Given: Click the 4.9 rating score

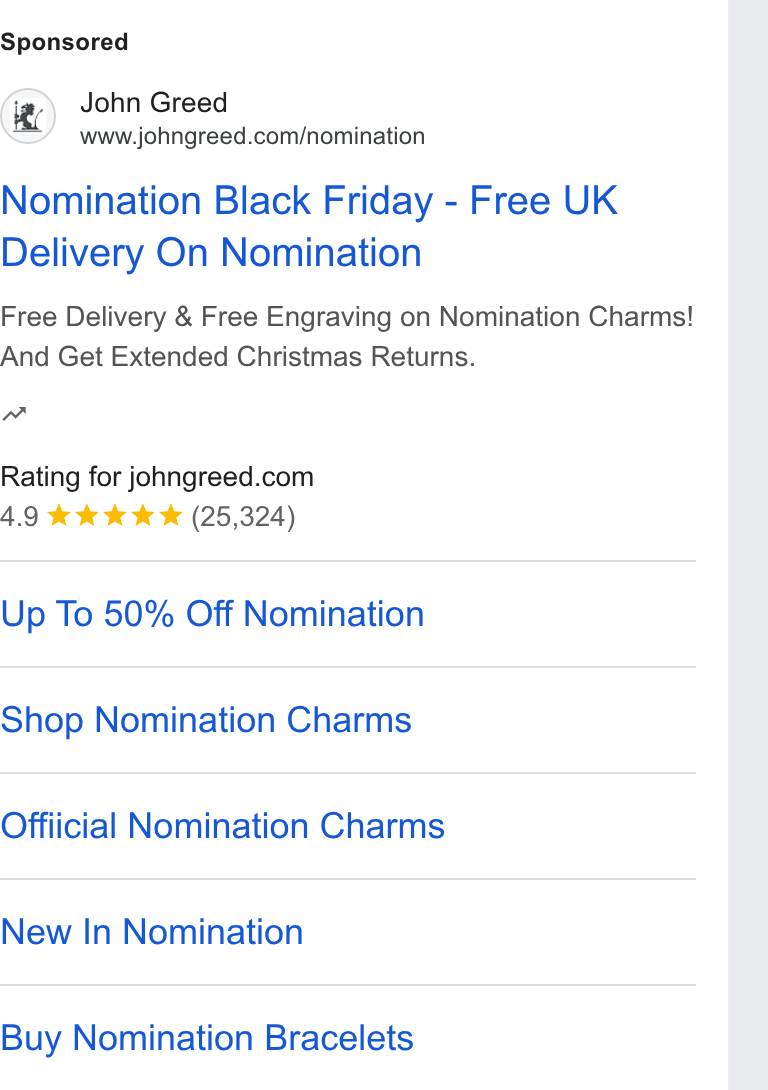Looking at the screenshot, I should (x=19, y=516).
